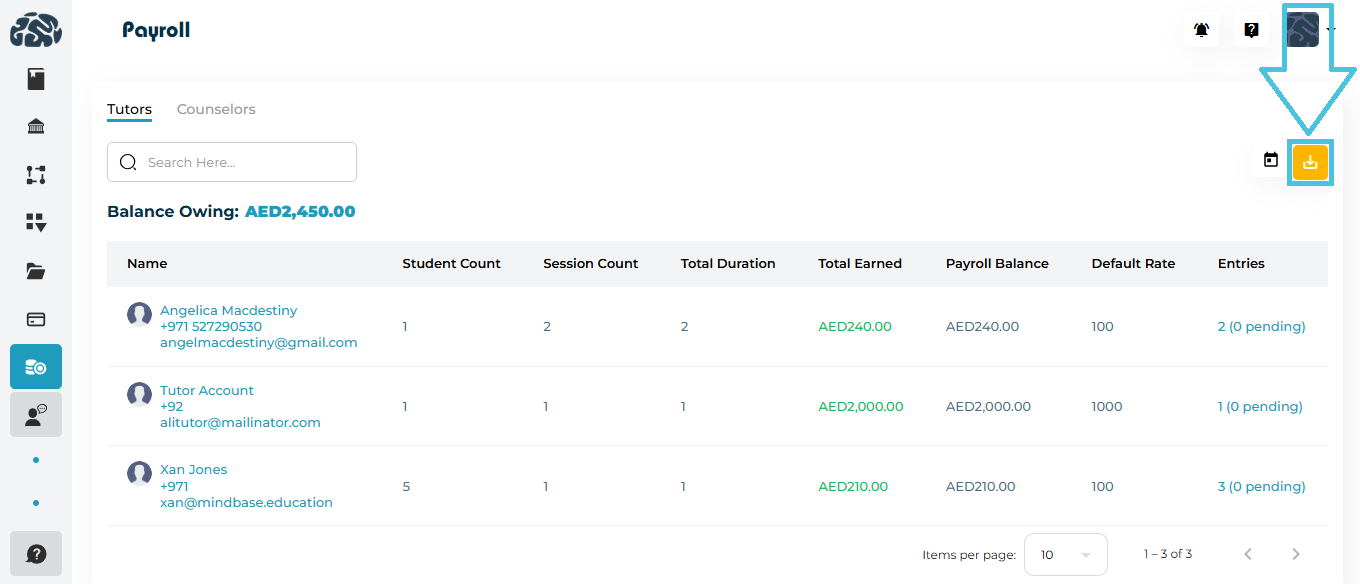The width and height of the screenshot is (1360, 584).
Task: Click the help question icon in header
Action: [1251, 30]
